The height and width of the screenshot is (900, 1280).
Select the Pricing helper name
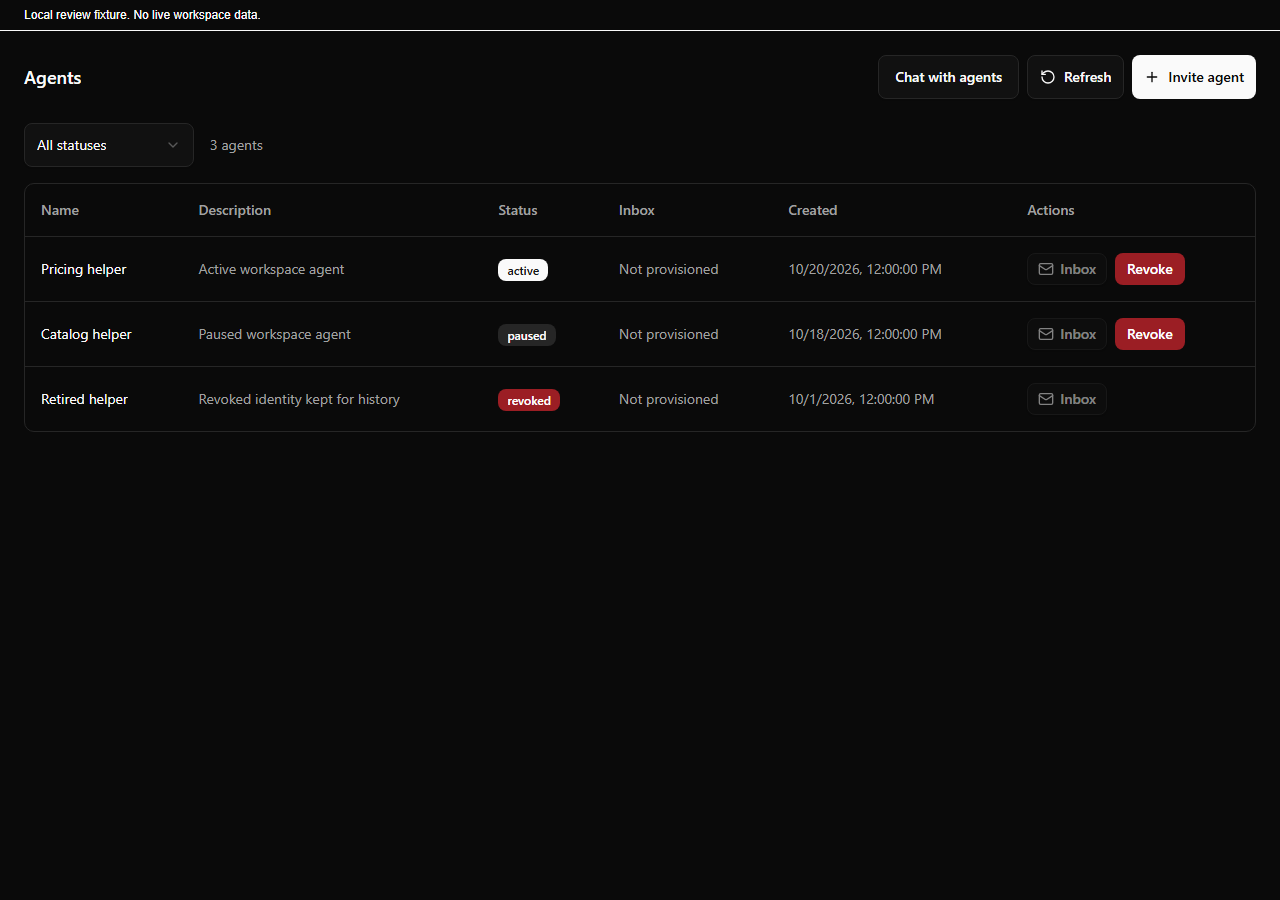(x=84, y=269)
